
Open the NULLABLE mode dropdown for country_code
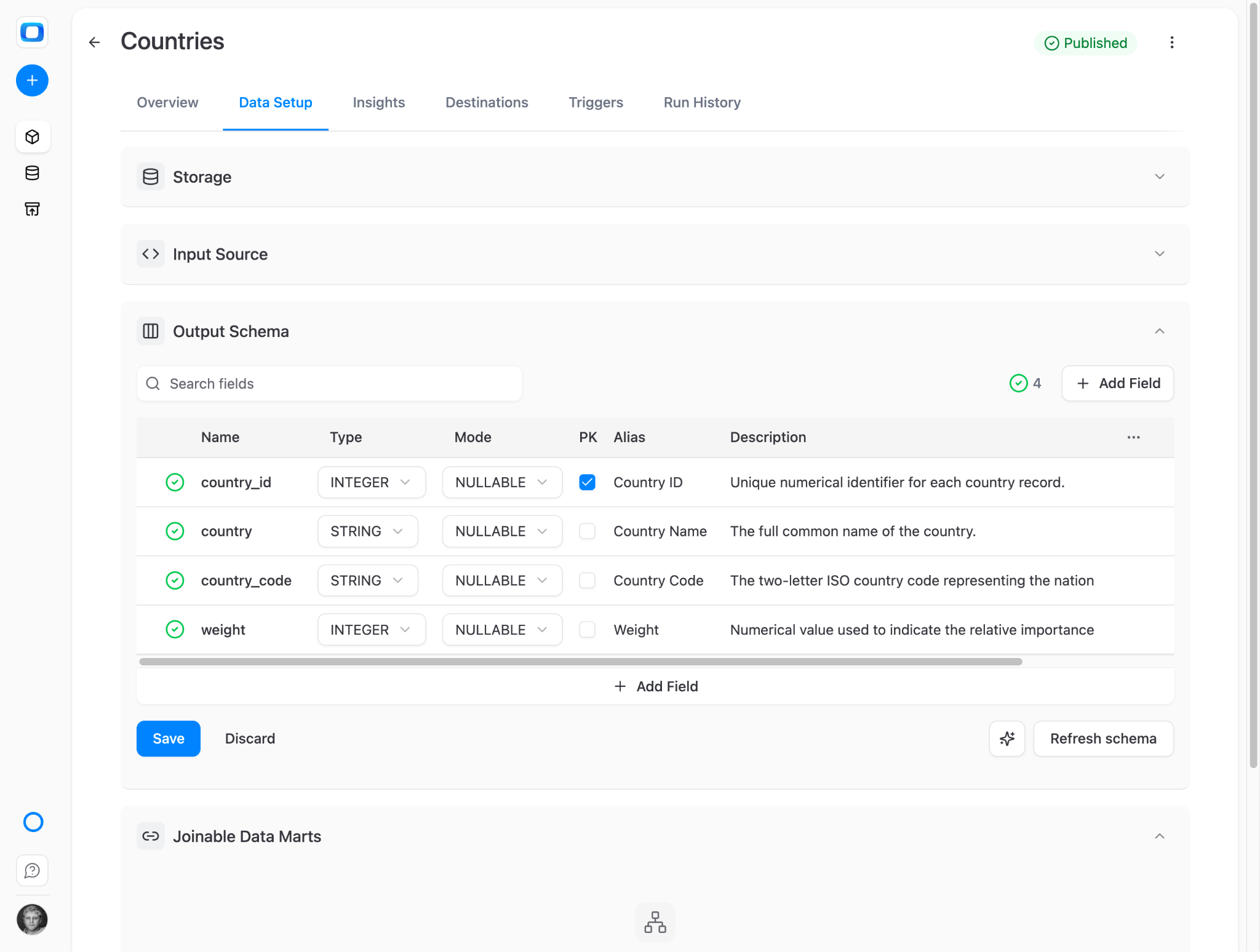[x=502, y=581]
